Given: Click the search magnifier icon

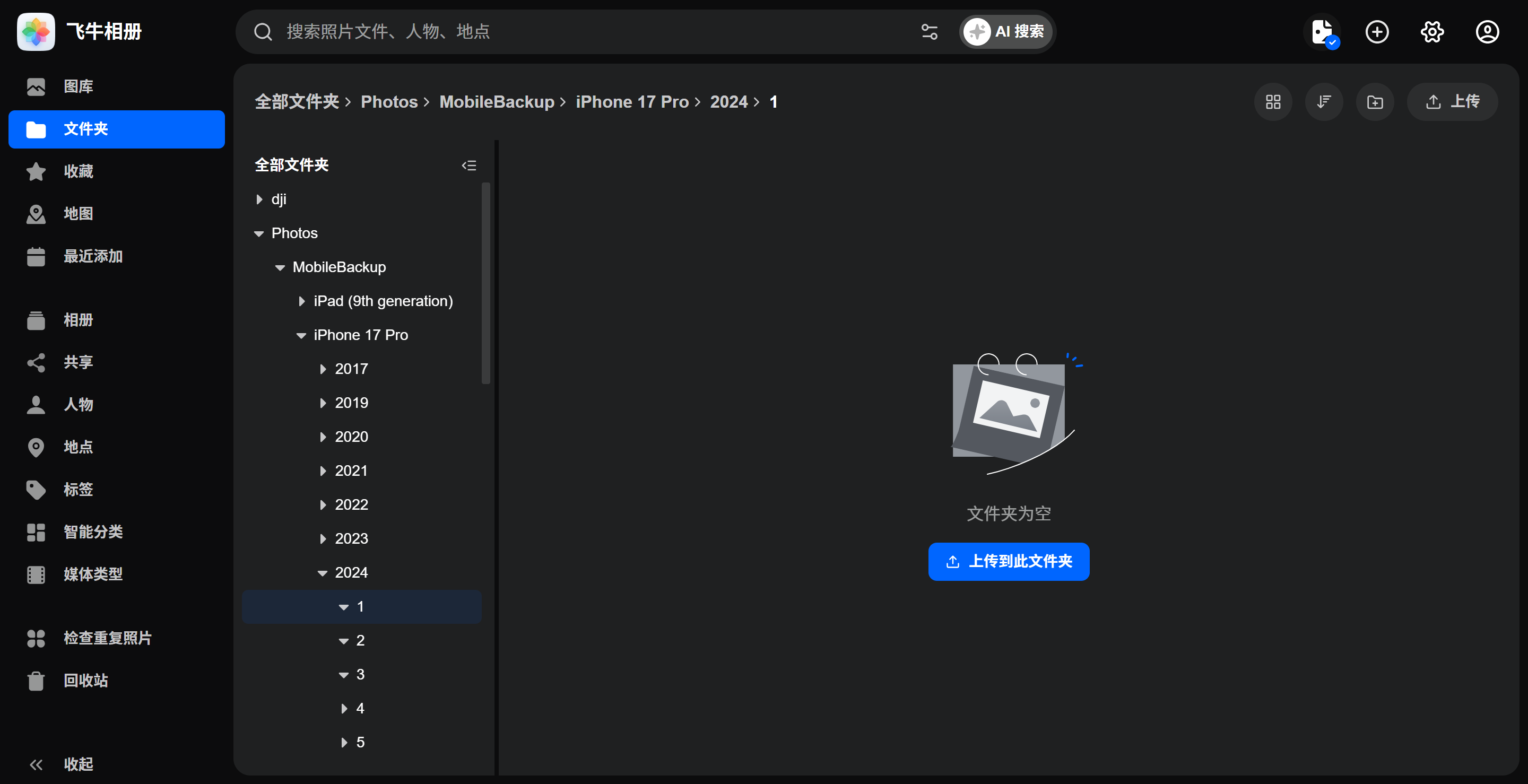Looking at the screenshot, I should click(263, 32).
